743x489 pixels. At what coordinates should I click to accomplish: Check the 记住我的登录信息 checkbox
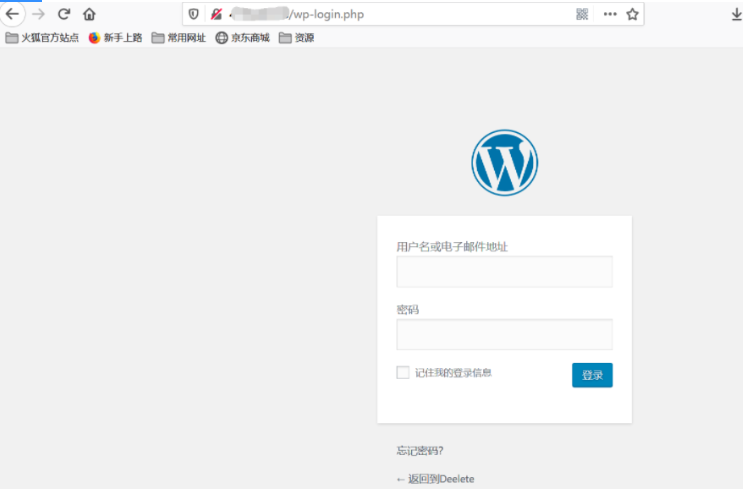coord(403,372)
